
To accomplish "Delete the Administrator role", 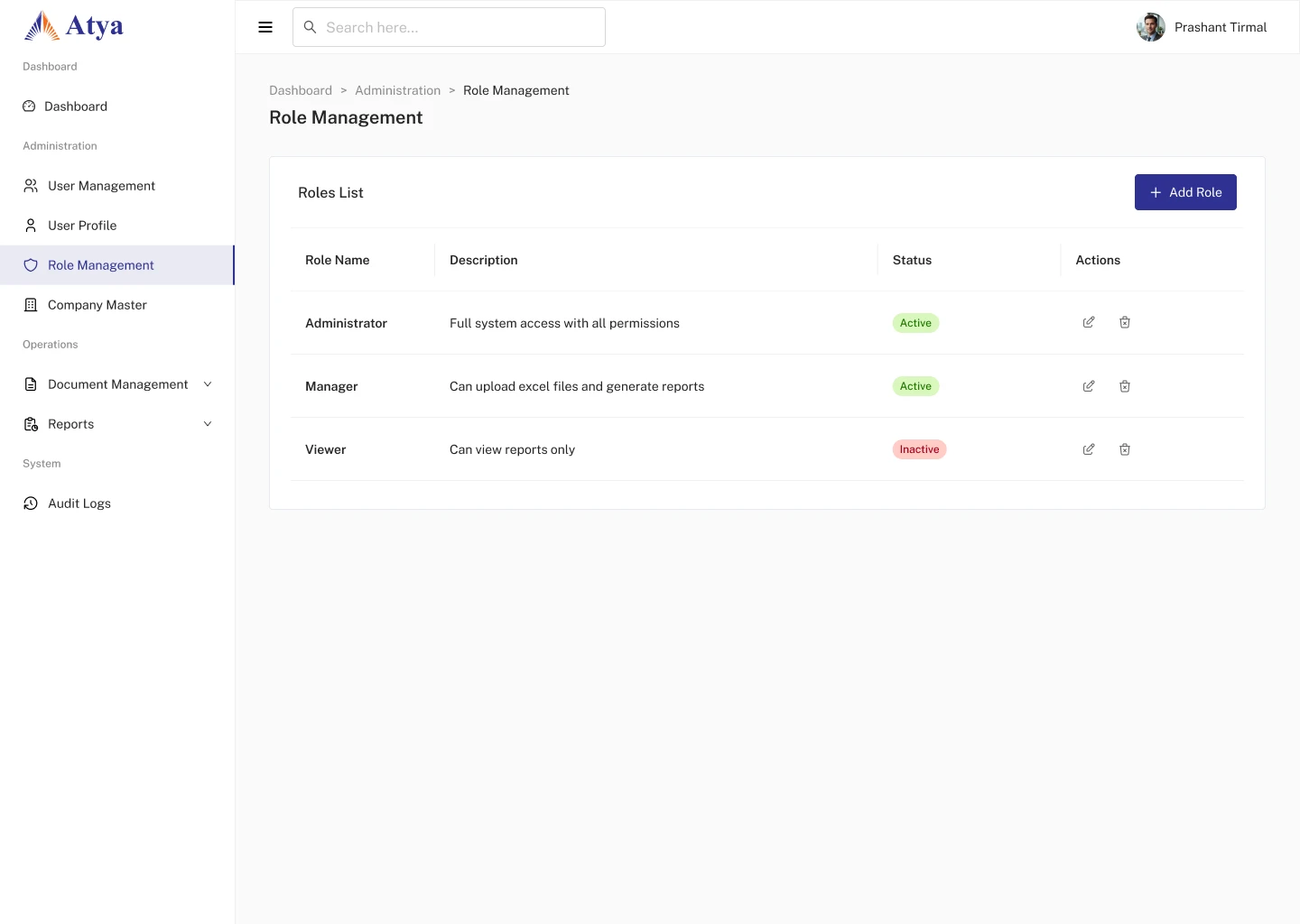I will pyautogui.click(x=1125, y=322).
